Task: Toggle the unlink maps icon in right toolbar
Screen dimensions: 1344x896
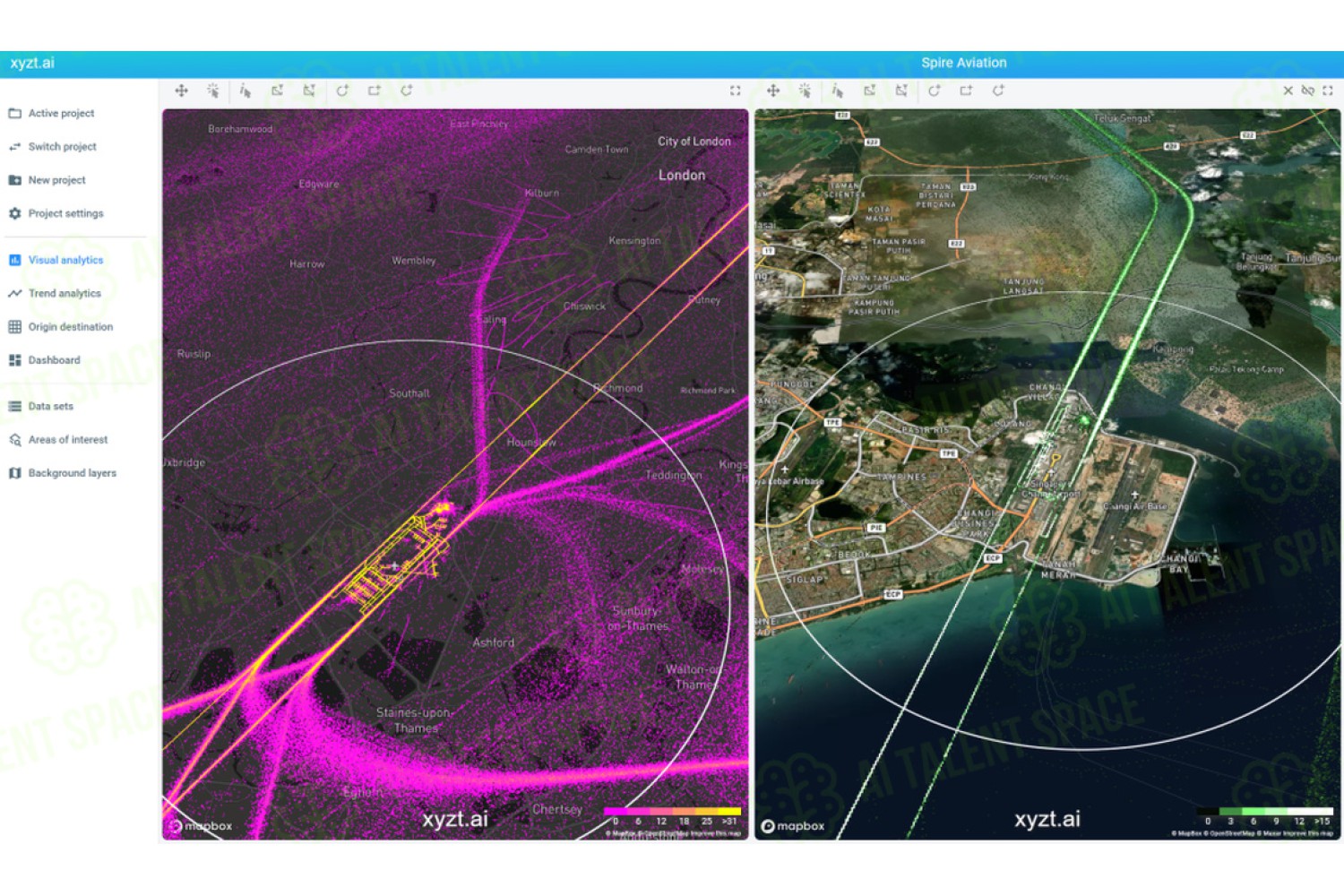Action: click(x=1308, y=90)
